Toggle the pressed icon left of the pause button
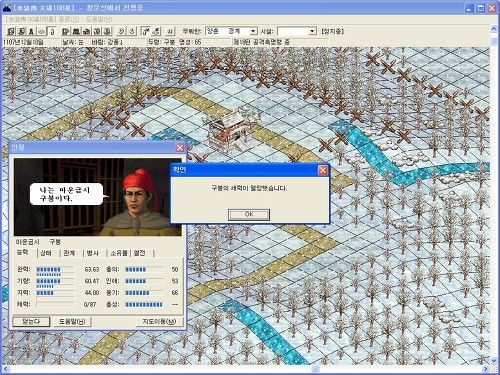The width and height of the screenshot is (500, 375). 146,31
